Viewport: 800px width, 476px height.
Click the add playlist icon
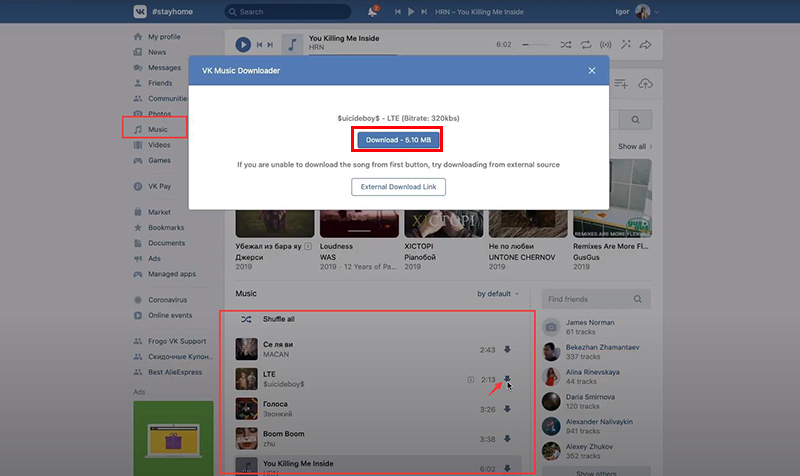pyautogui.click(x=621, y=83)
